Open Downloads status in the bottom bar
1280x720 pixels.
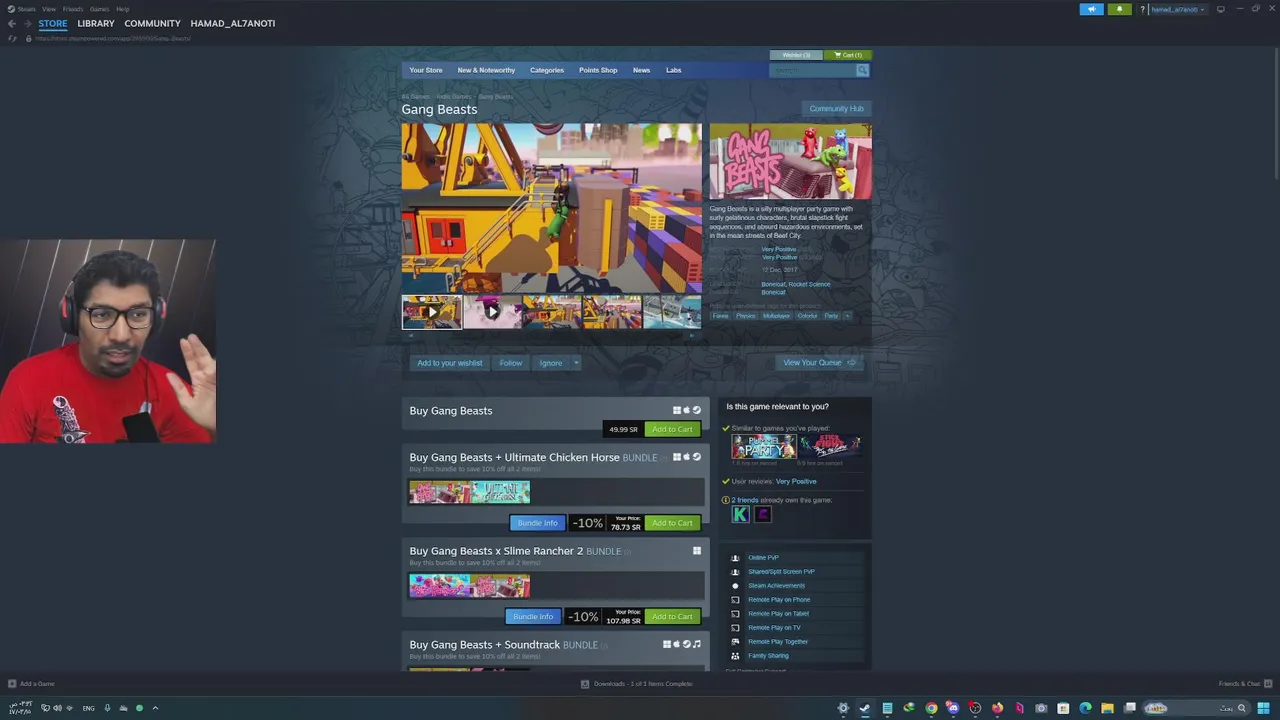637,684
